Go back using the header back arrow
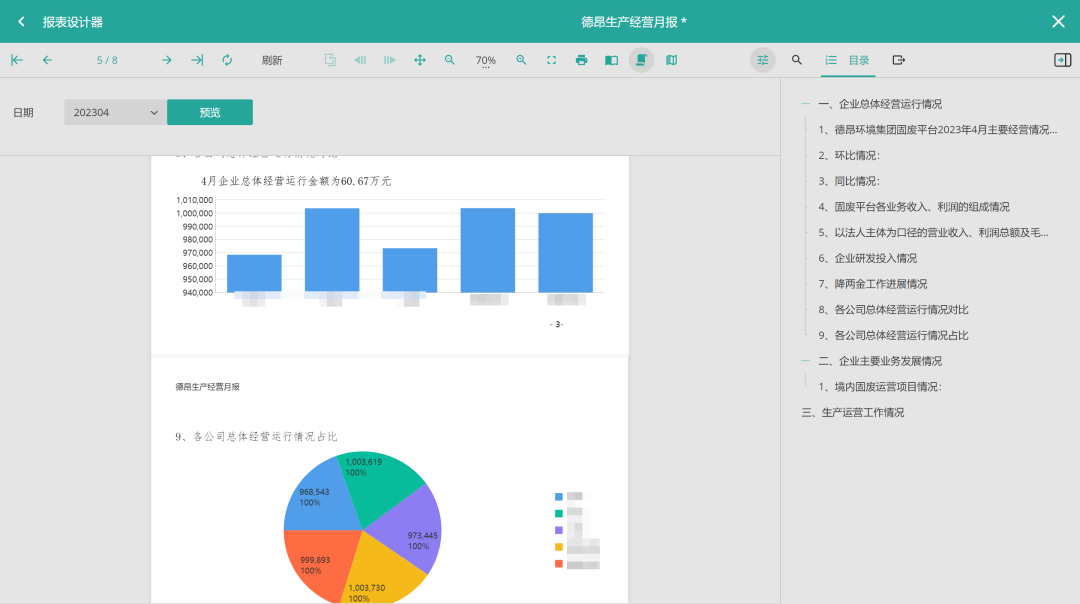This screenshot has width=1080, height=604. (21, 21)
